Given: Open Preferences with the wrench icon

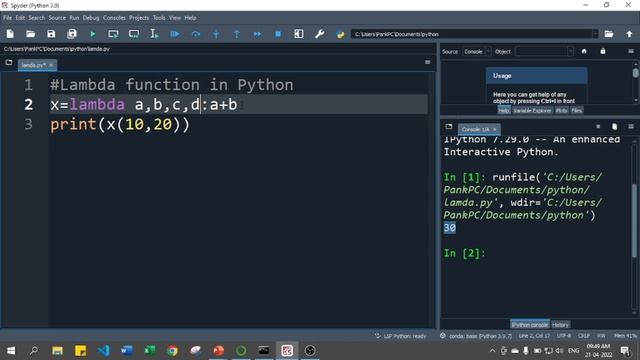Looking at the screenshot, I should point(320,34).
